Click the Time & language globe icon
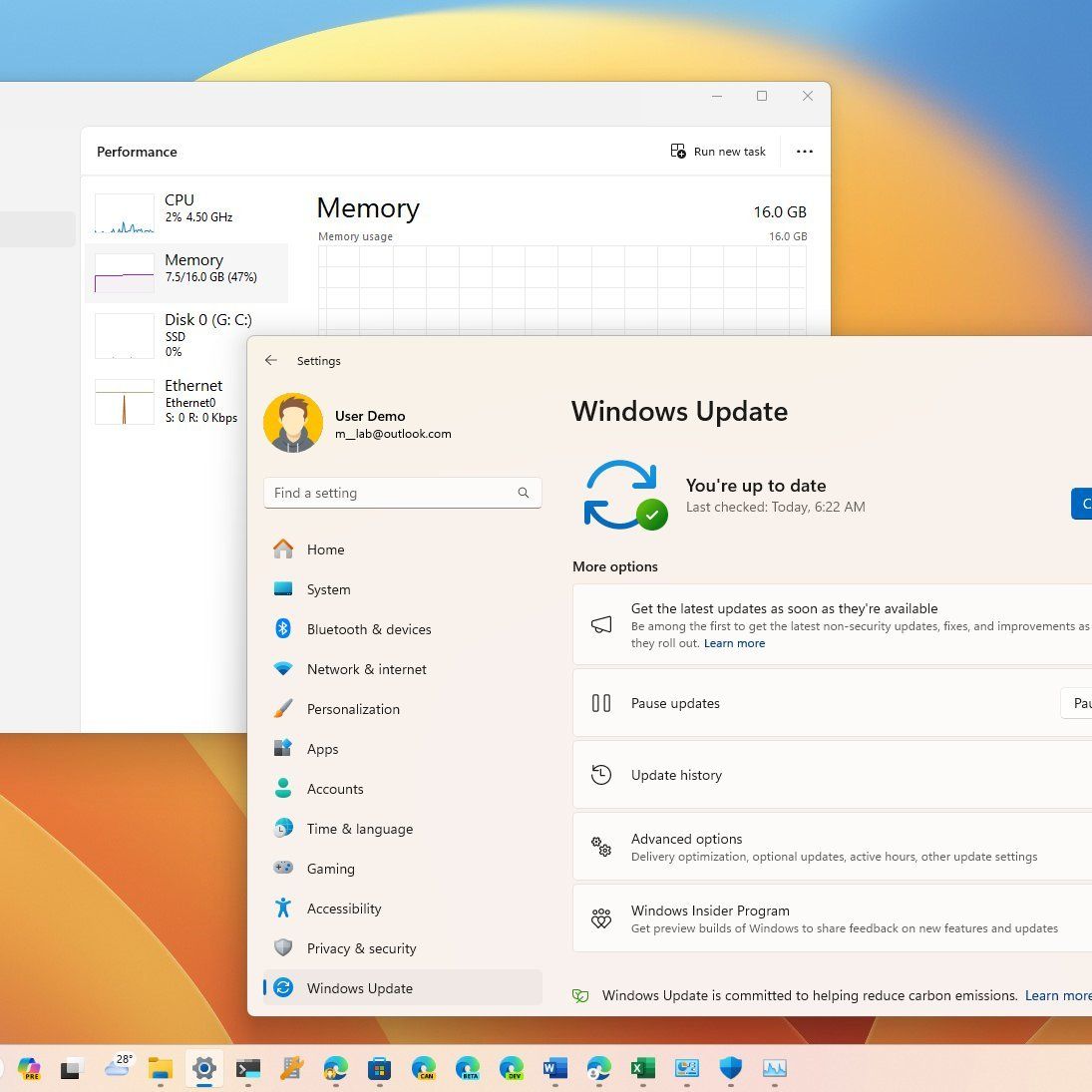 coord(283,828)
